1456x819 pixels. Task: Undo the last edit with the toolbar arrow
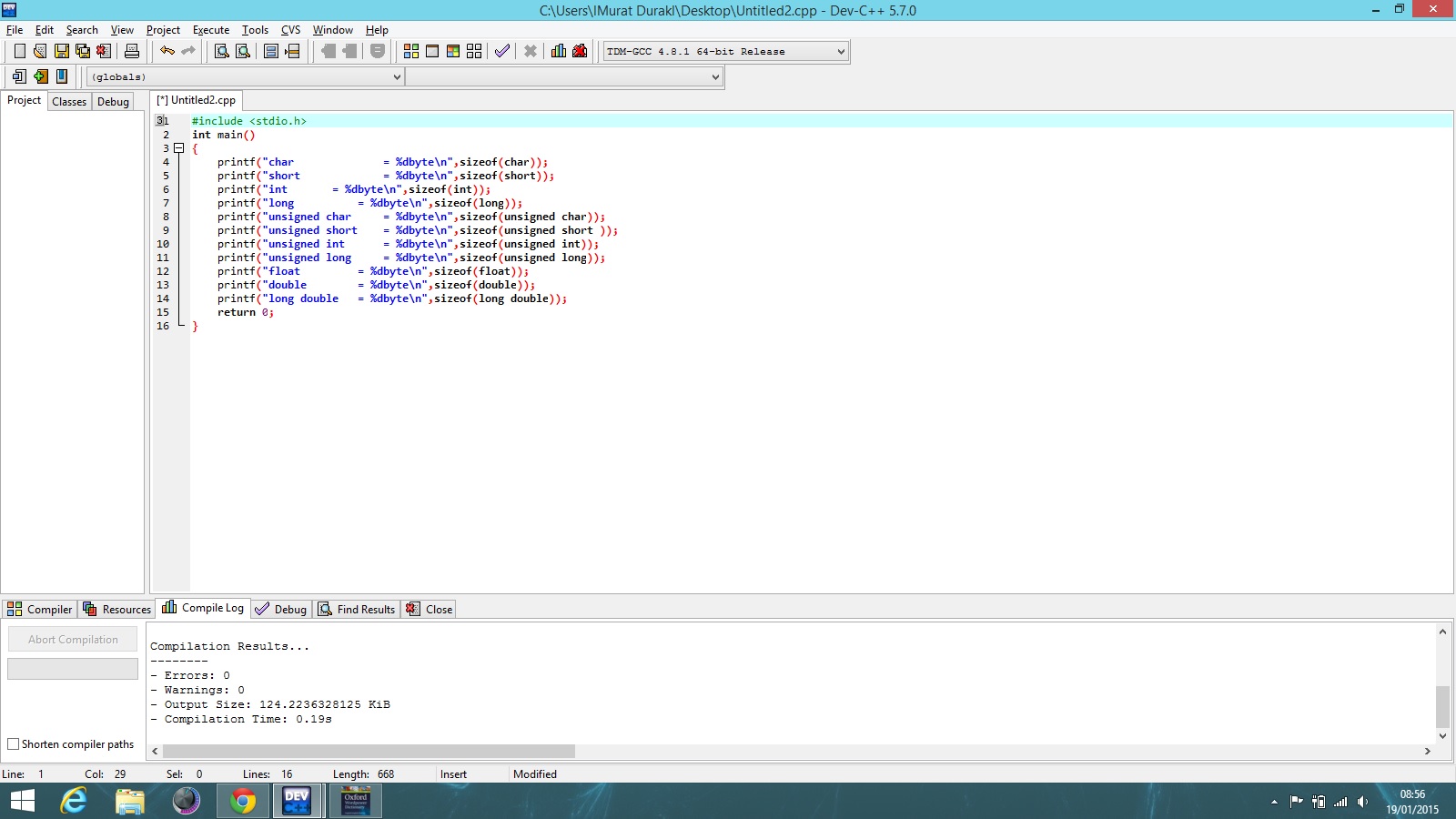pos(167,51)
